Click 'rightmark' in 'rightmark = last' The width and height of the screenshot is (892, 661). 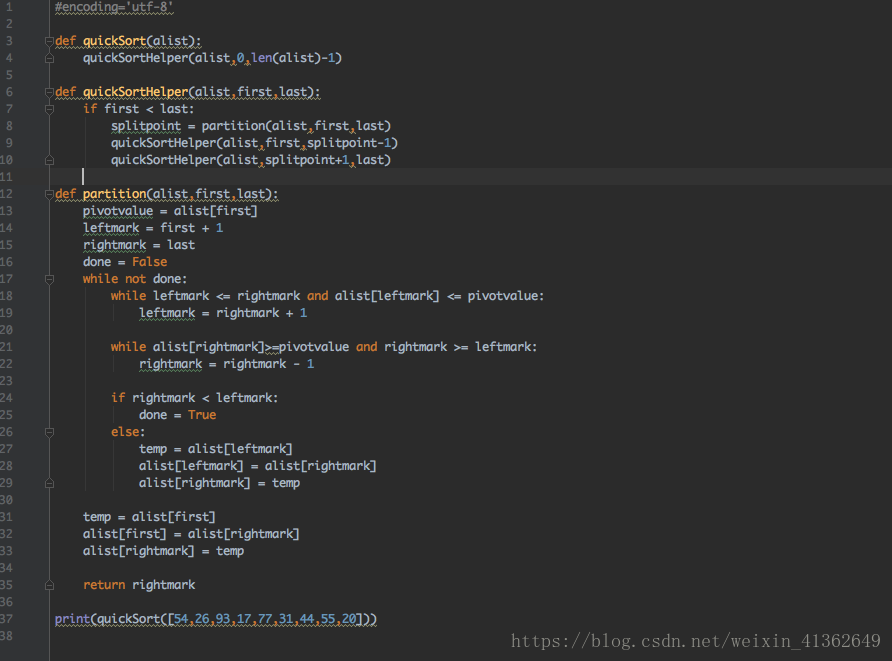pos(114,245)
